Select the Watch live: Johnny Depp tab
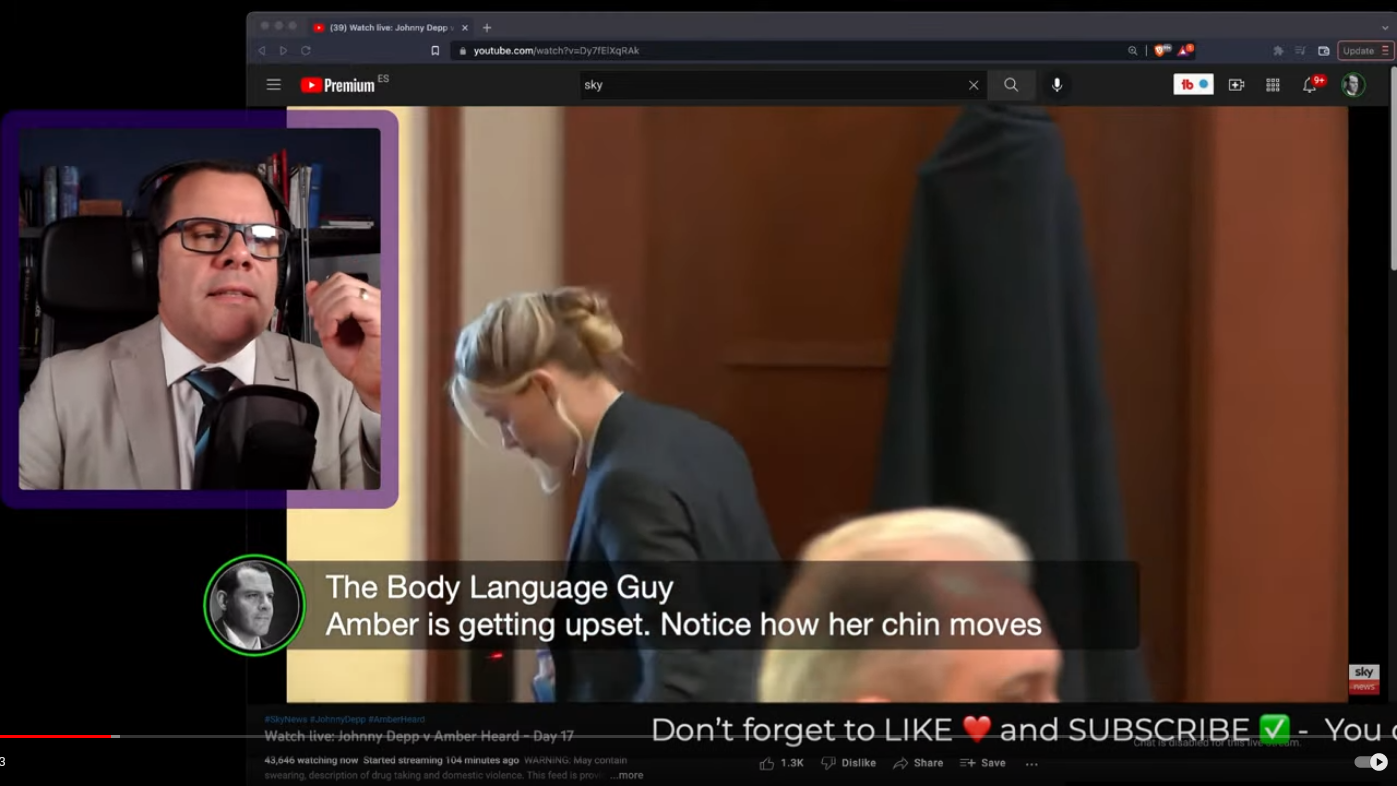1397x786 pixels. click(x=391, y=28)
